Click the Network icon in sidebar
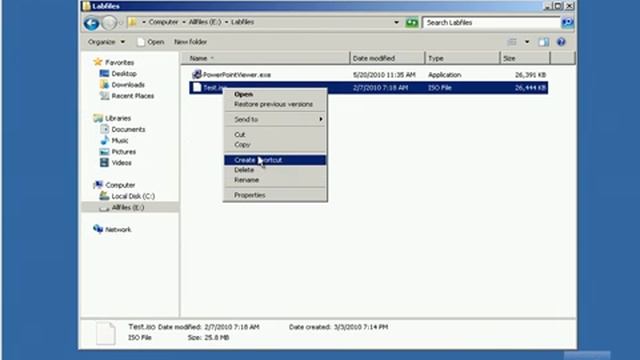 (98, 229)
